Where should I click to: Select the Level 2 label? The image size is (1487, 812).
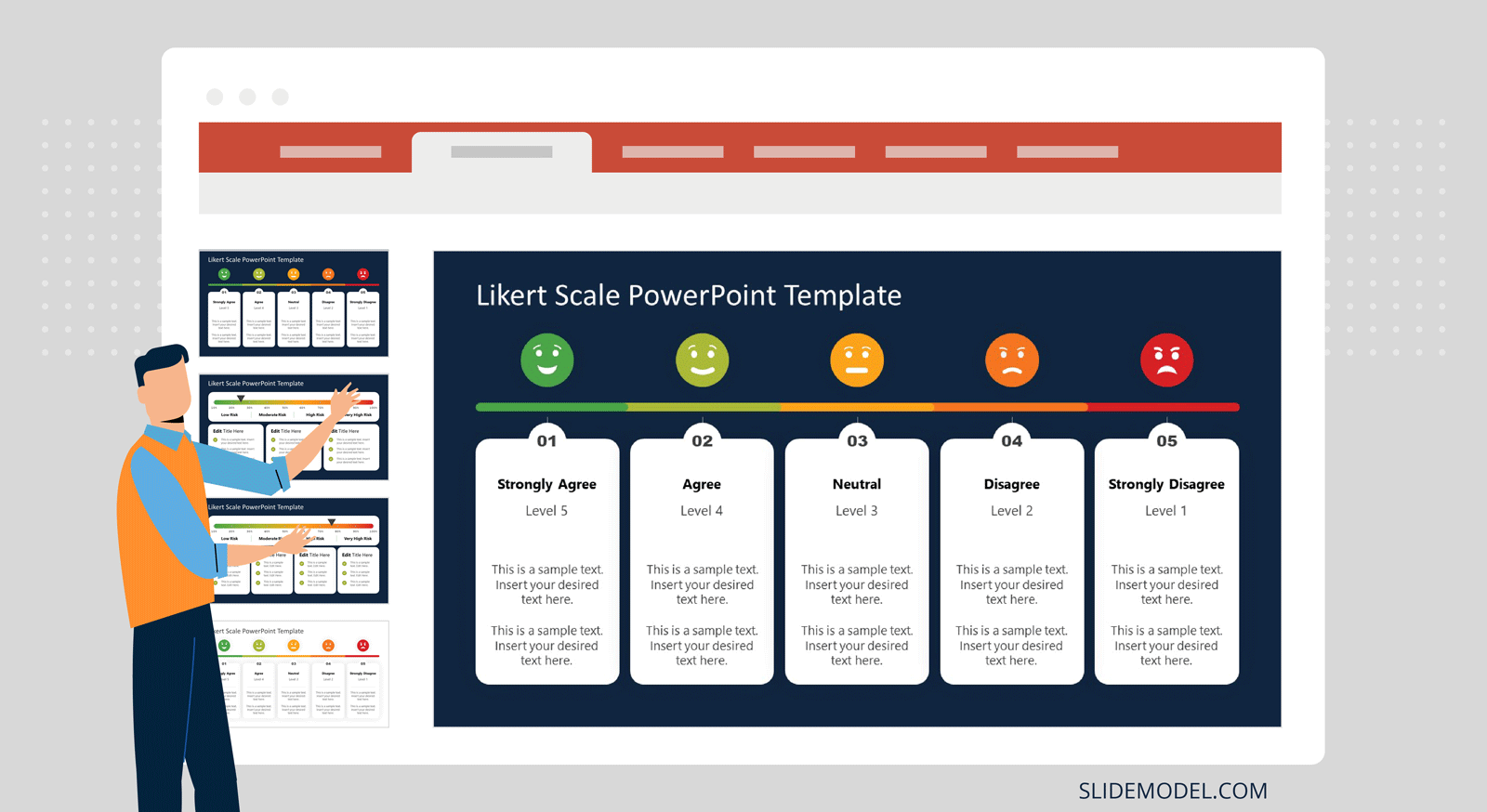click(1012, 511)
